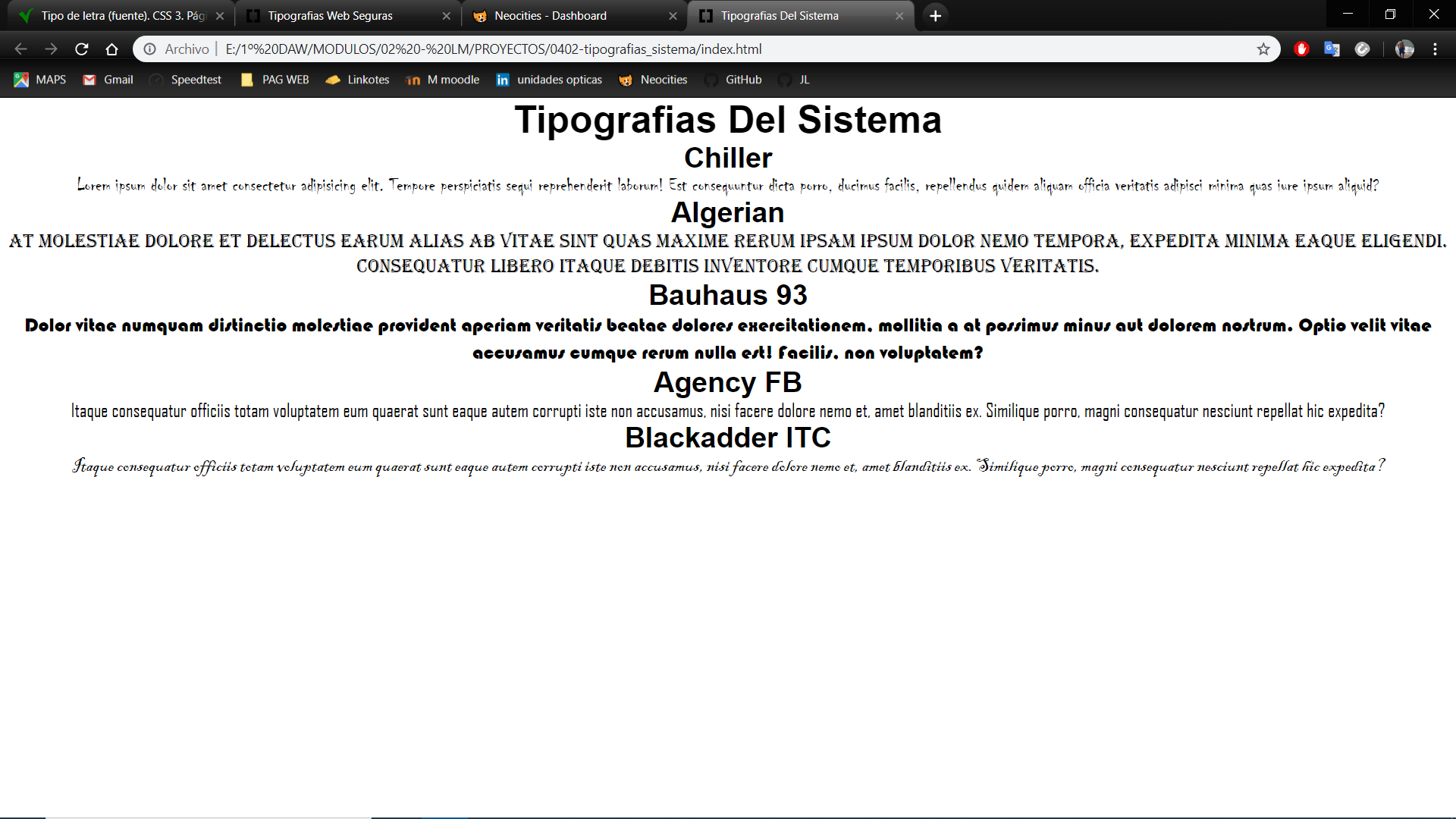Click the Blackadder script paragraph
Image resolution: width=1456 pixels, height=819 pixels.
coord(728,466)
